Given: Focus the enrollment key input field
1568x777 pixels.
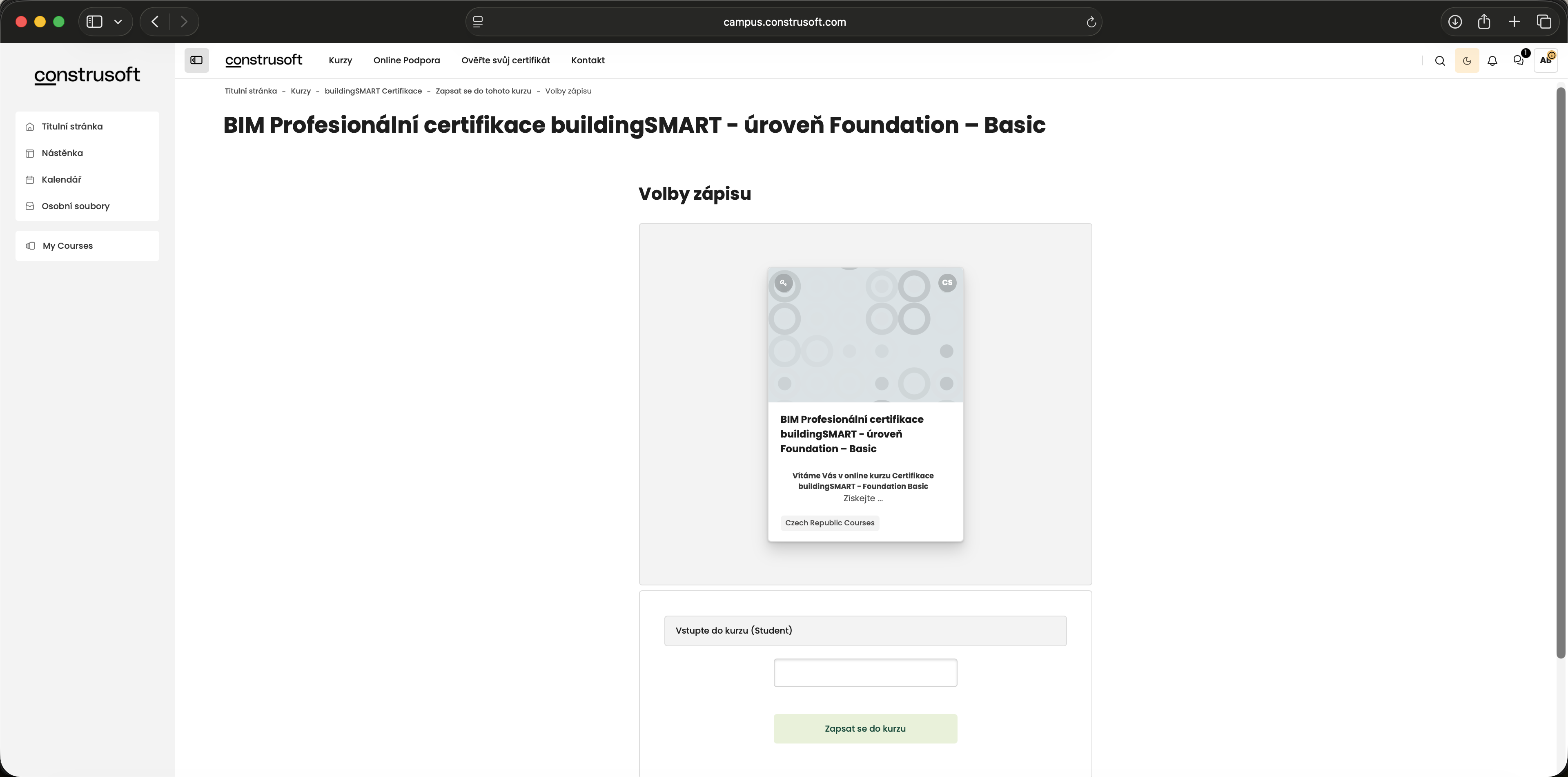Looking at the screenshot, I should (864, 673).
